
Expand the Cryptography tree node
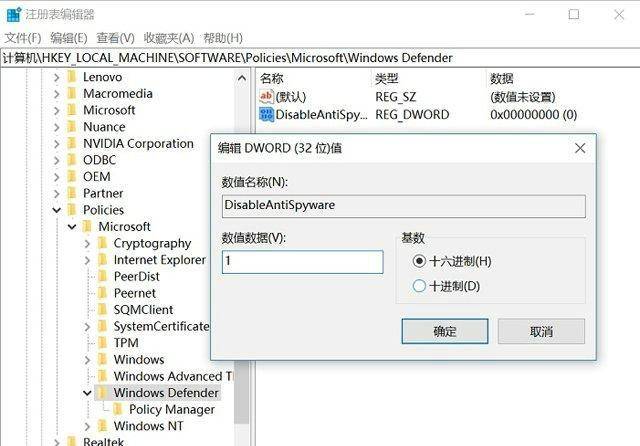tap(87, 244)
